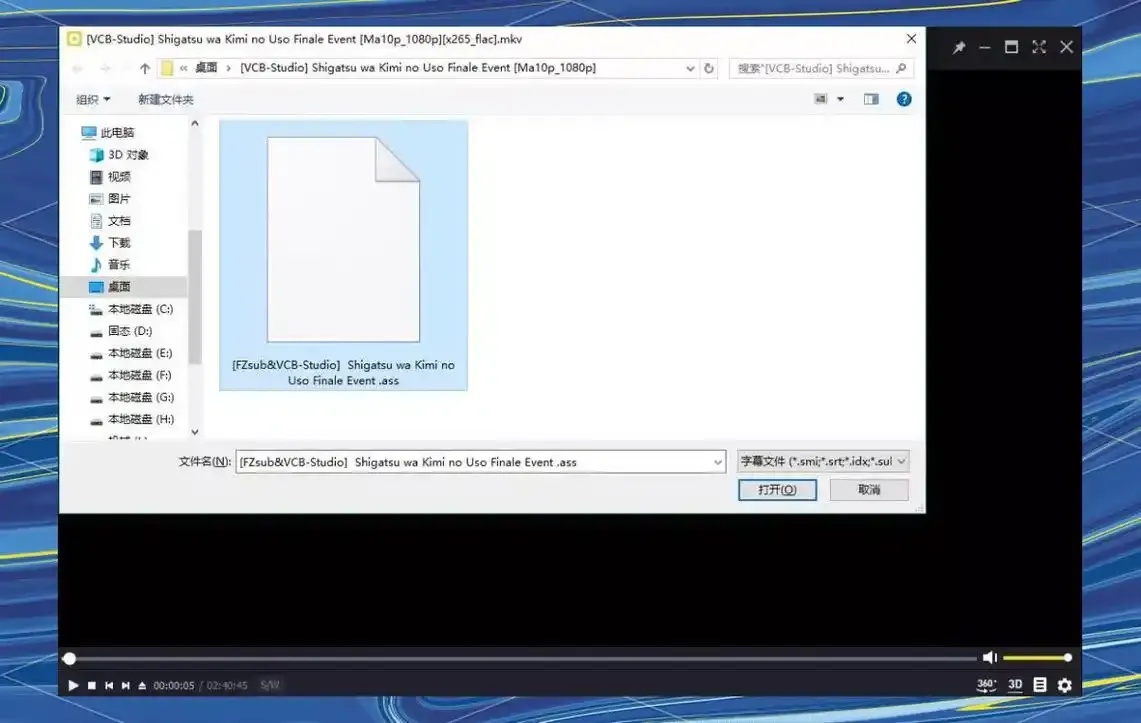Click the folder search box
Image resolution: width=1141 pixels, height=723 pixels.
click(821, 68)
